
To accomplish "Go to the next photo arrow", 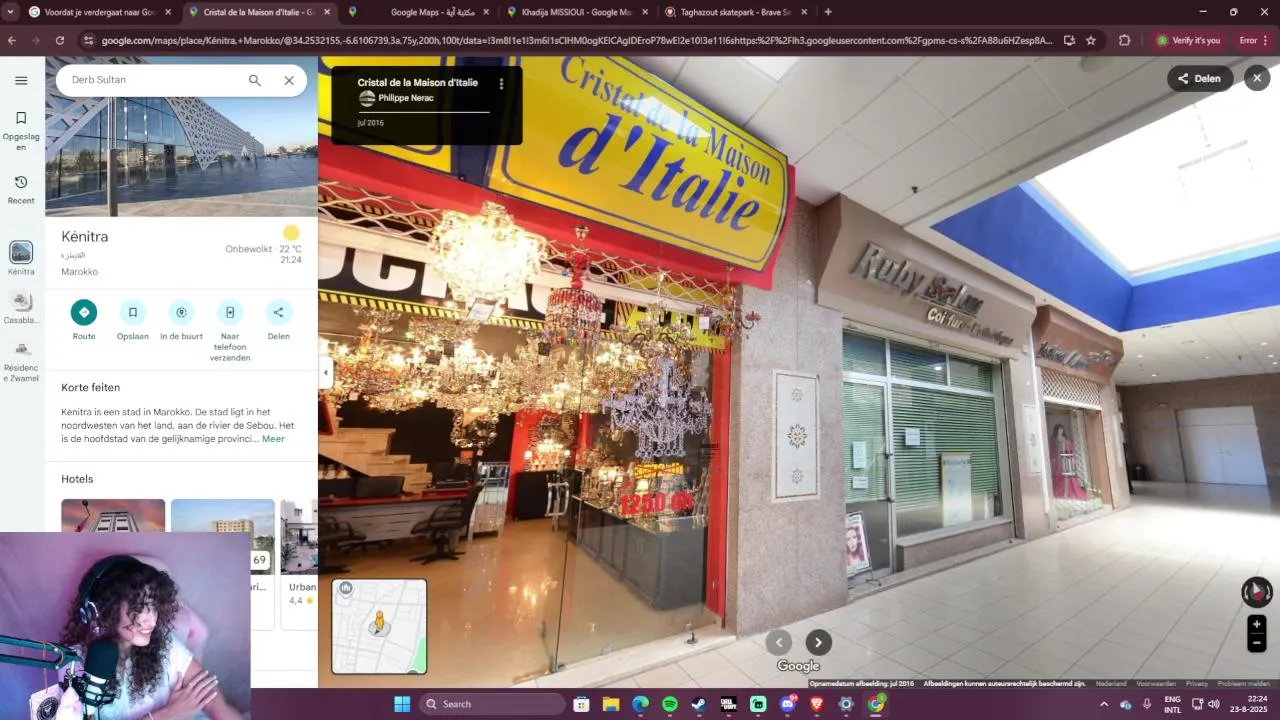I will click(x=819, y=642).
